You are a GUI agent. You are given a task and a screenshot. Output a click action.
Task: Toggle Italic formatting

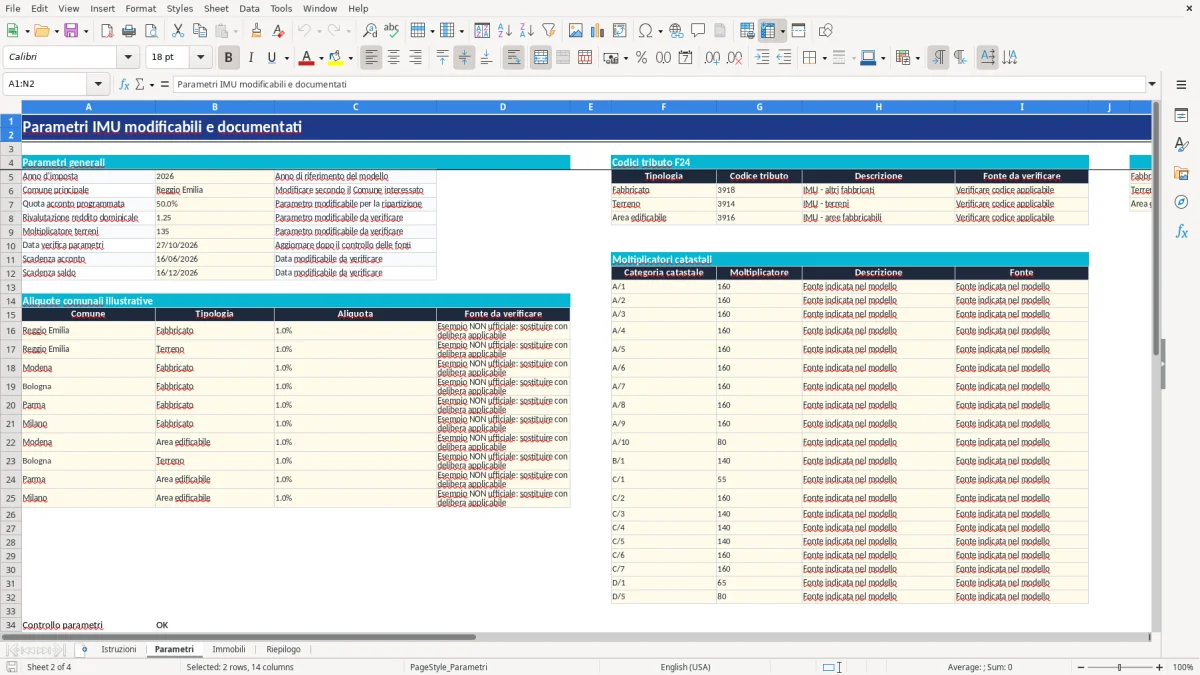tap(251, 58)
